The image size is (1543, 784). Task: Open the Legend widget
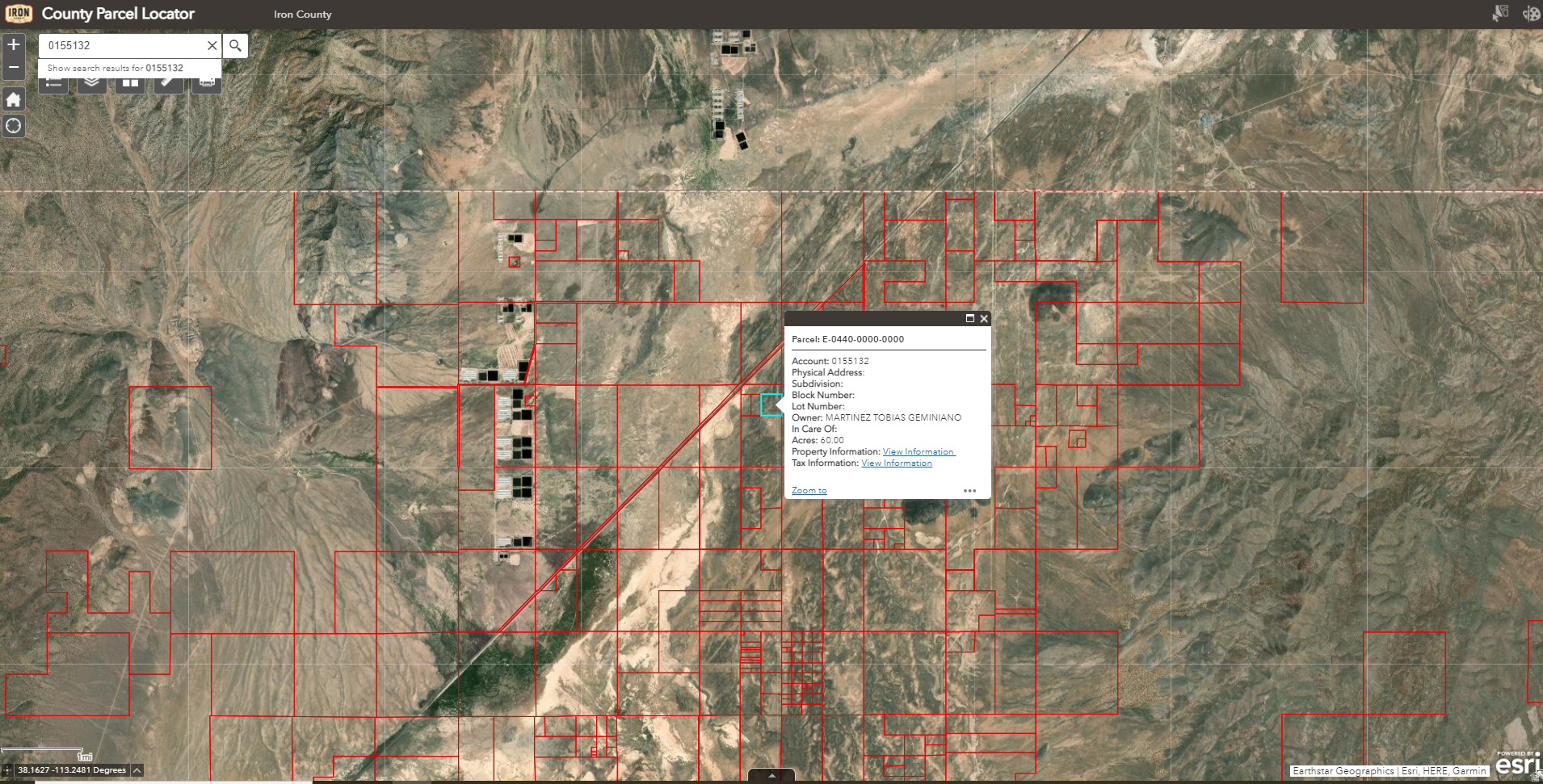[53, 83]
